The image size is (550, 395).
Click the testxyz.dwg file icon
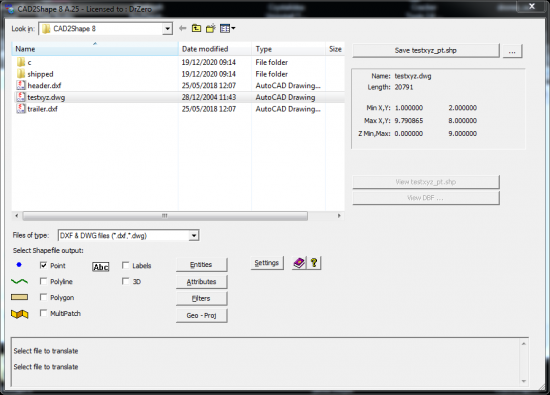click(21, 97)
